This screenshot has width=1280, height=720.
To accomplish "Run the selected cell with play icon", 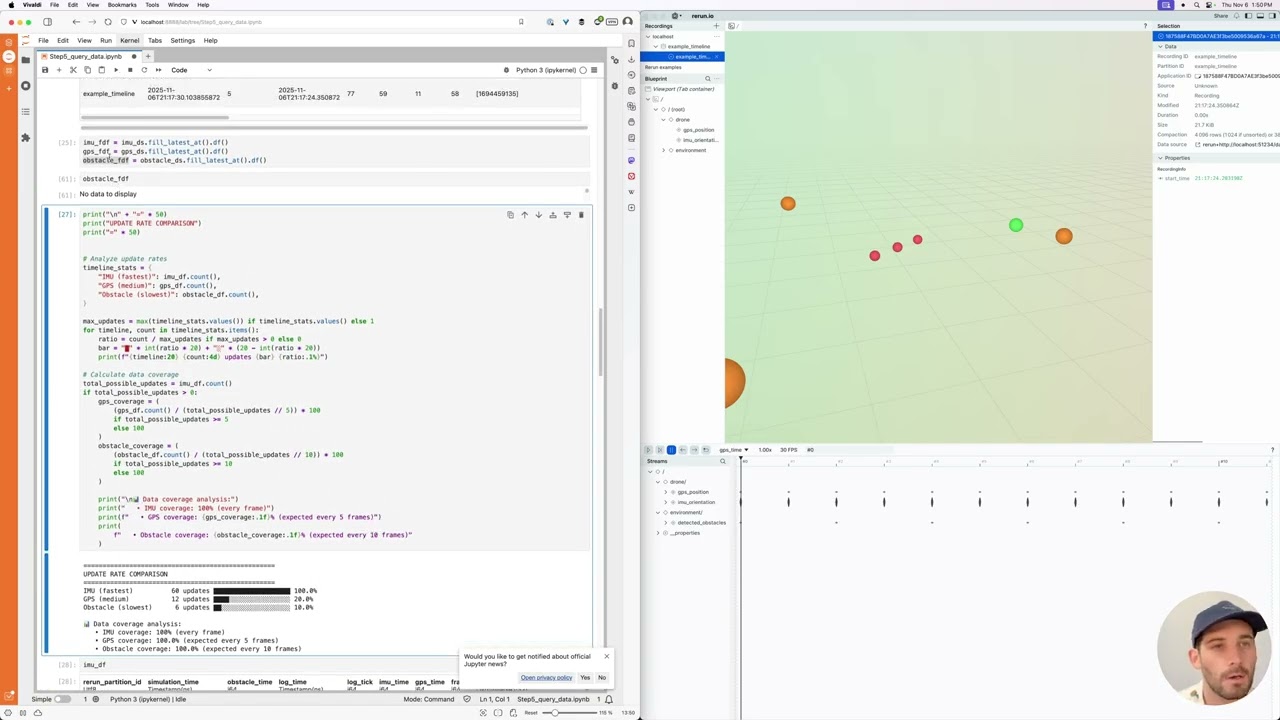I will (115, 70).
